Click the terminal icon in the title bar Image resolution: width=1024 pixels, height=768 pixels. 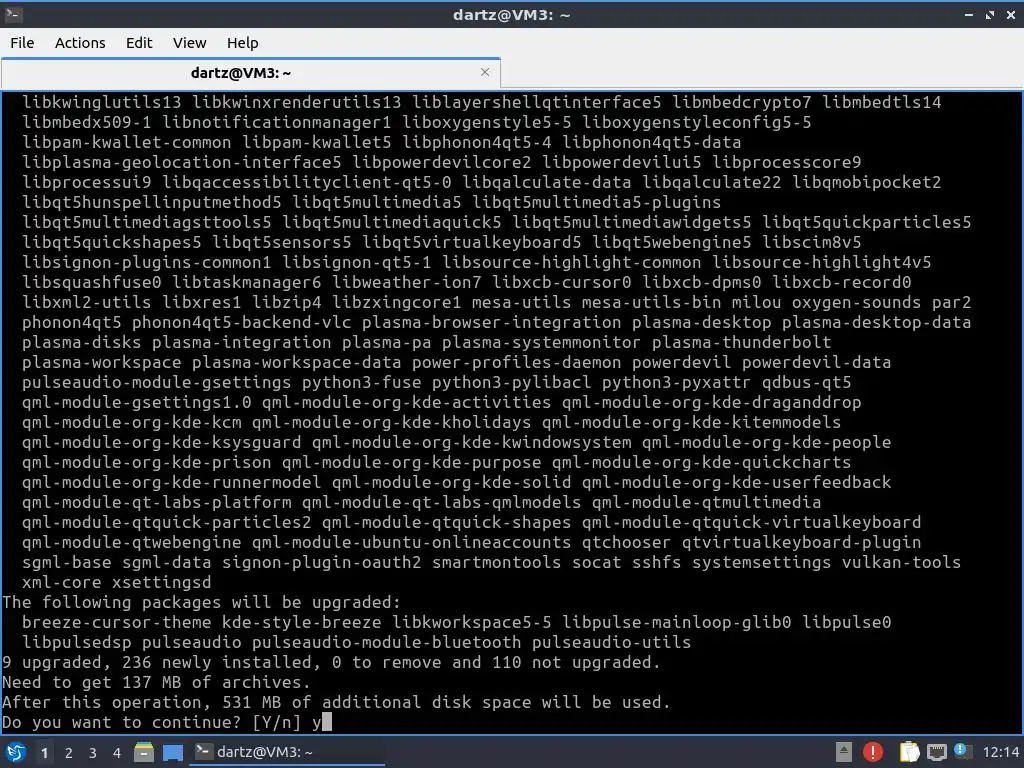pyautogui.click(x=13, y=14)
